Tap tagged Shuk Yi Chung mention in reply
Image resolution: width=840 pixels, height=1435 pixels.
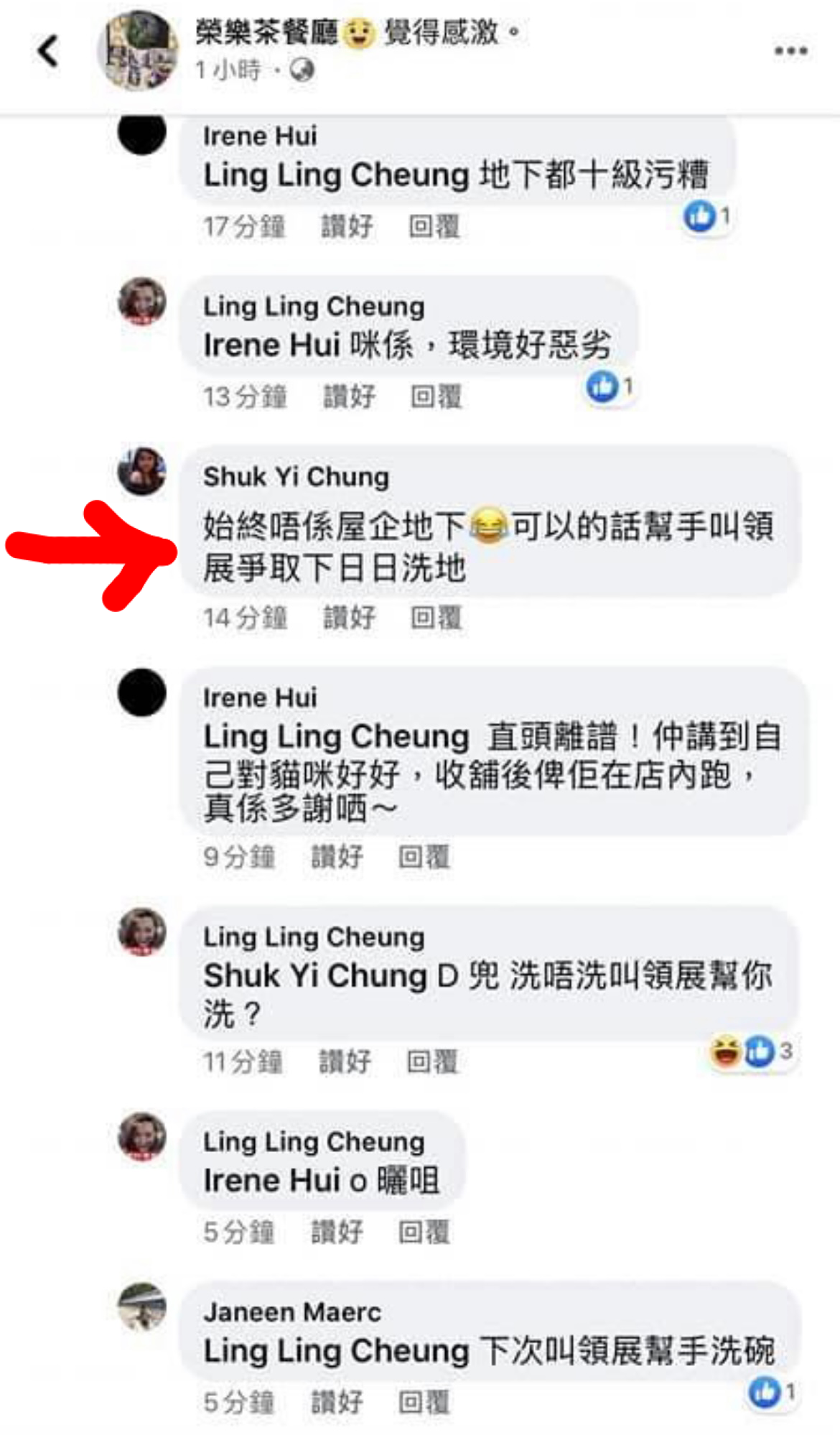[x=315, y=976]
